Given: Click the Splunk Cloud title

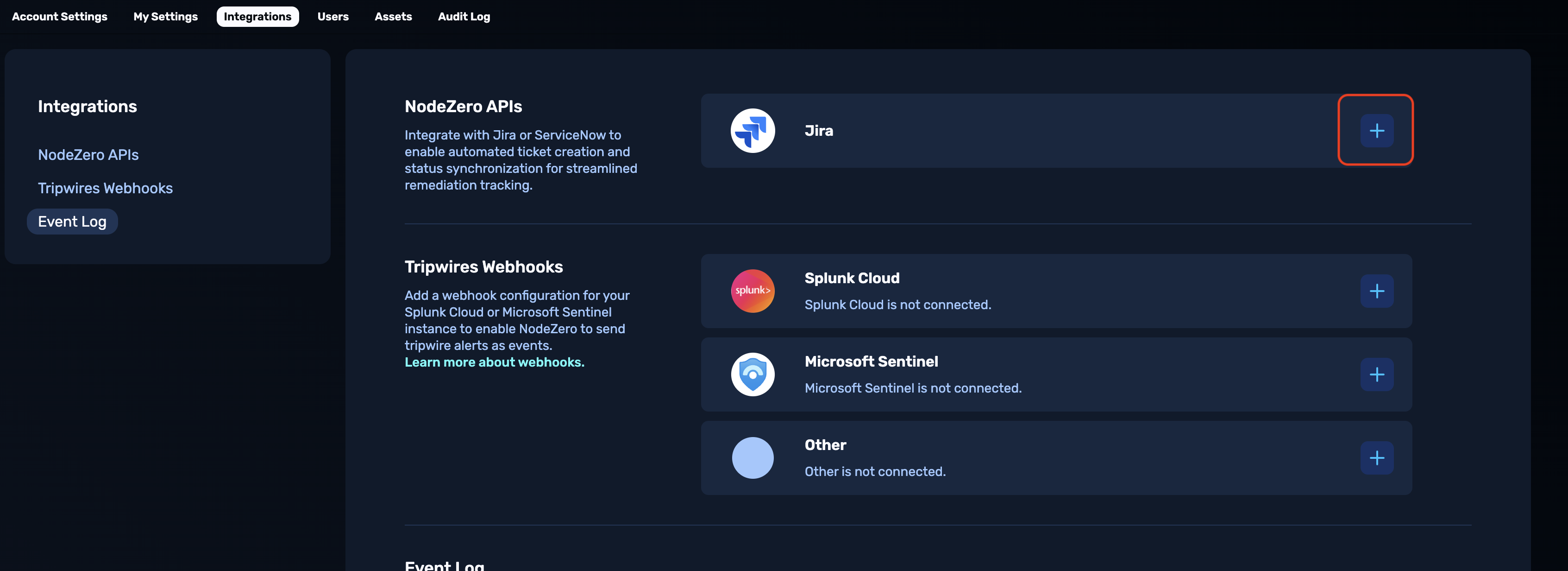Looking at the screenshot, I should (852, 278).
